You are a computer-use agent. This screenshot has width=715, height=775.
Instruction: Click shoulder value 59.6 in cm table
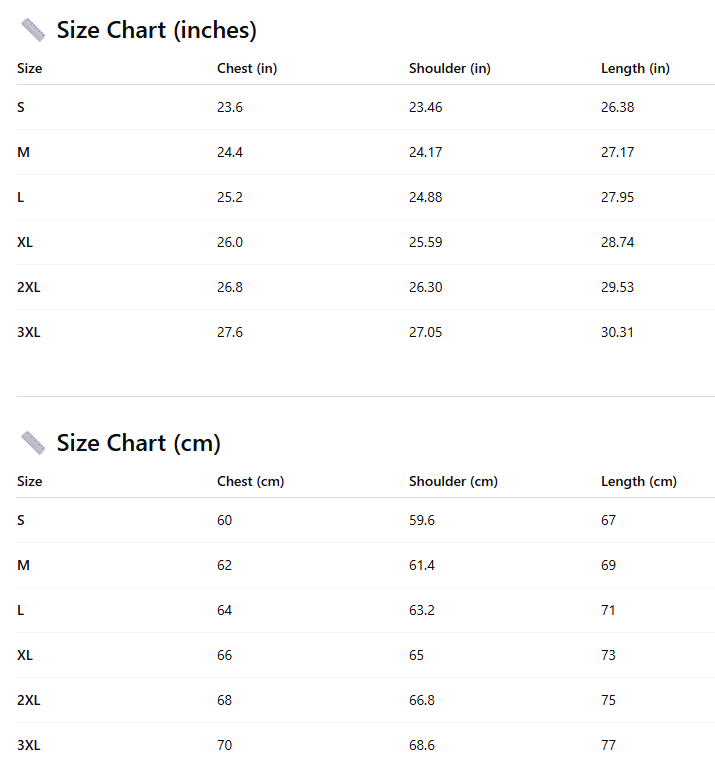coord(422,520)
